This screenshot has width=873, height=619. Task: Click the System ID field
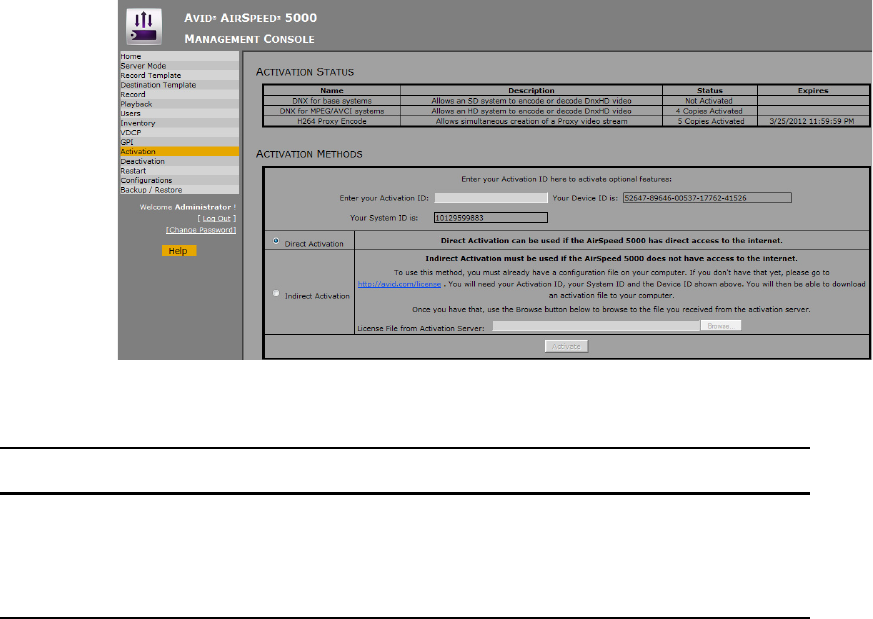[491, 218]
